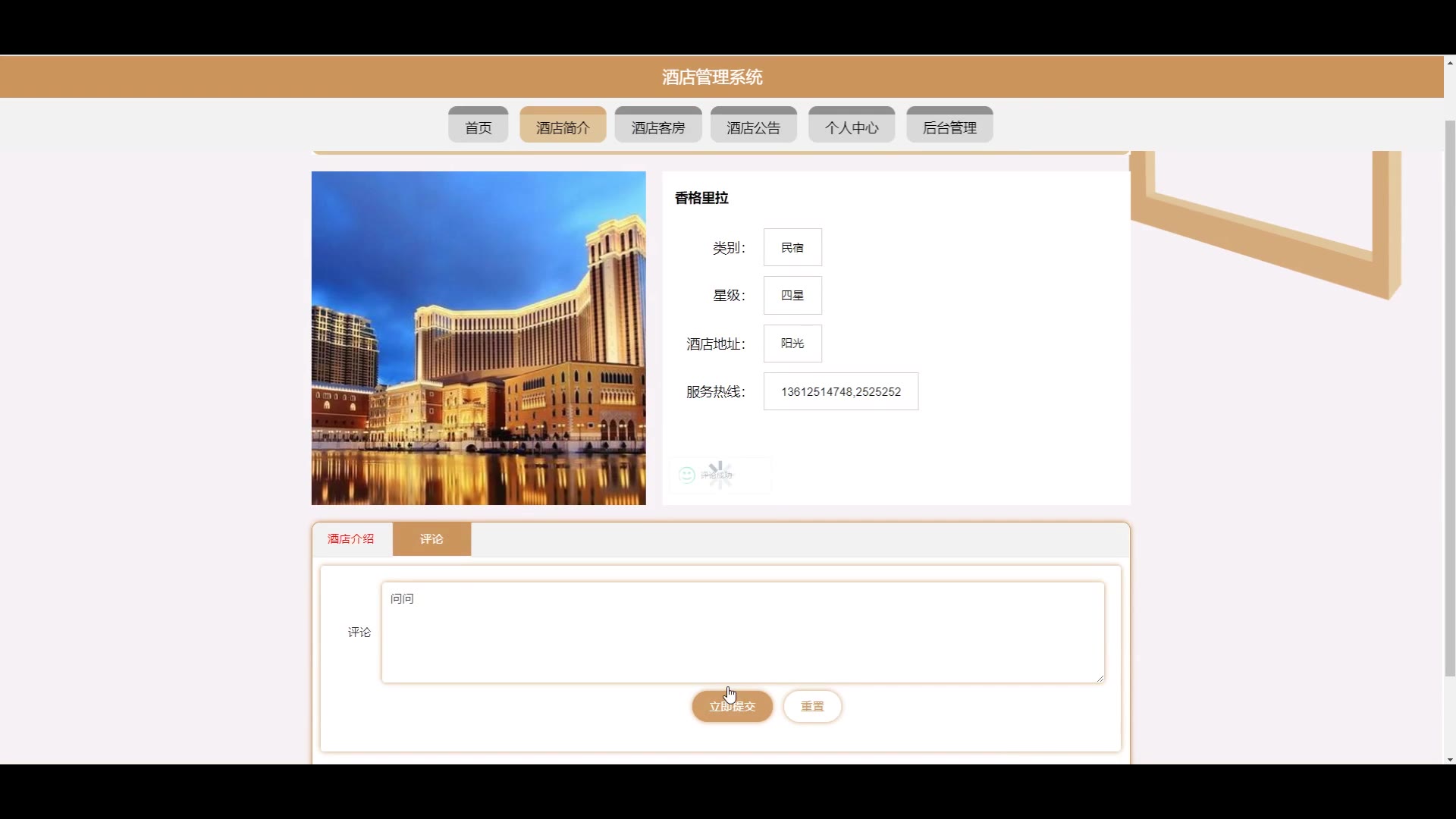Image resolution: width=1456 pixels, height=819 pixels.
Task: Click the 类别 value 民宿
Action: [792, 247]
